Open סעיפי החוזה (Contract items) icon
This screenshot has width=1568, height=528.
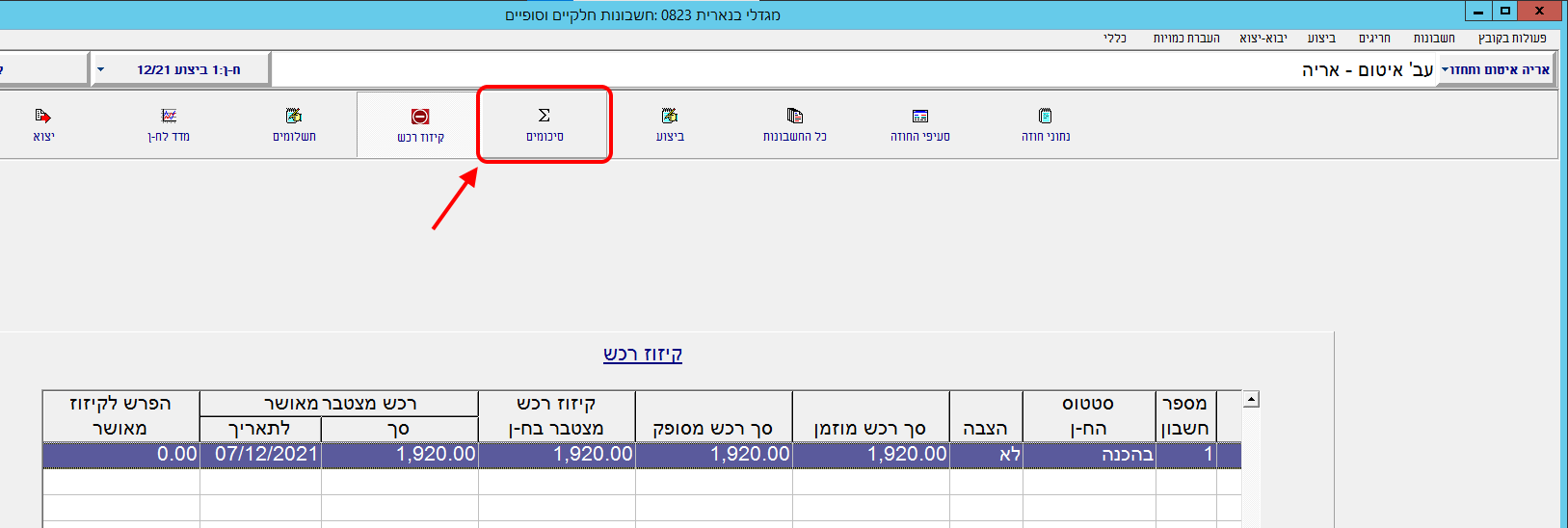point(919,124)
